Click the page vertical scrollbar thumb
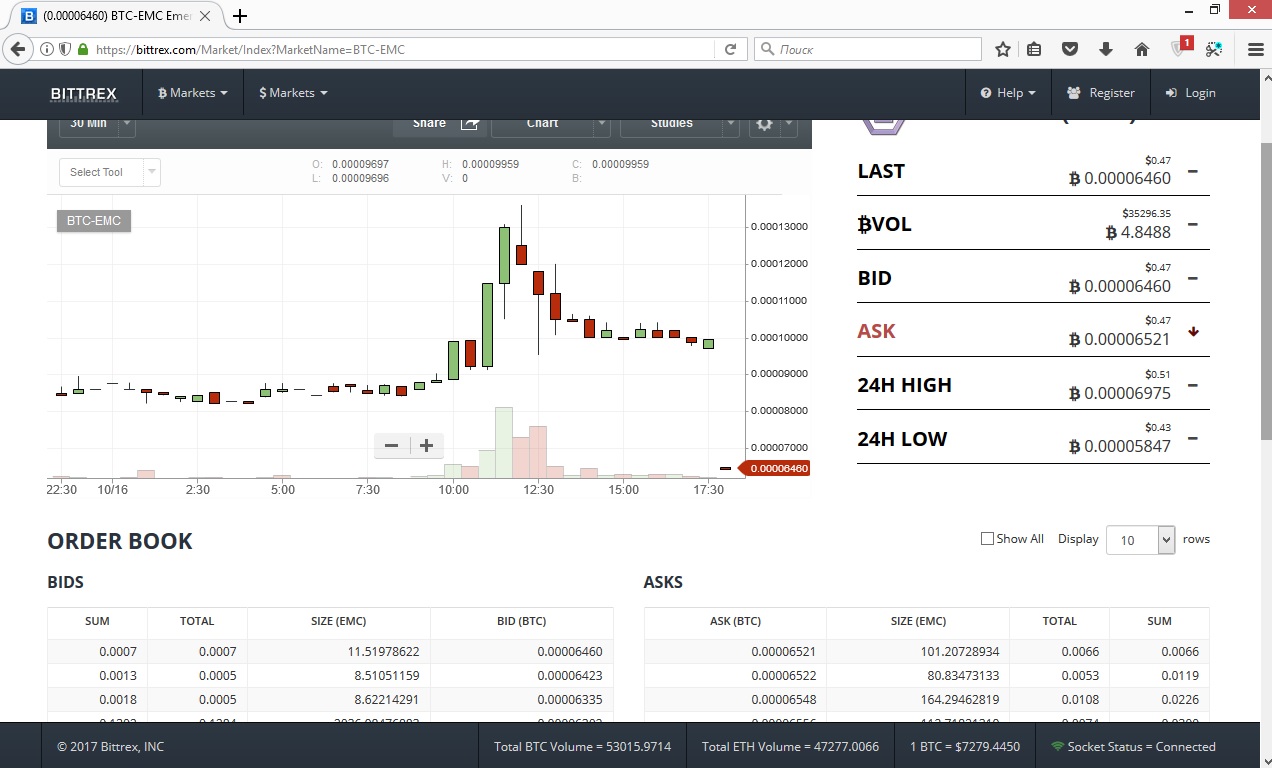Image resolution: width=1272 pixels, height=768 pixels. (x=1265, y=290)
